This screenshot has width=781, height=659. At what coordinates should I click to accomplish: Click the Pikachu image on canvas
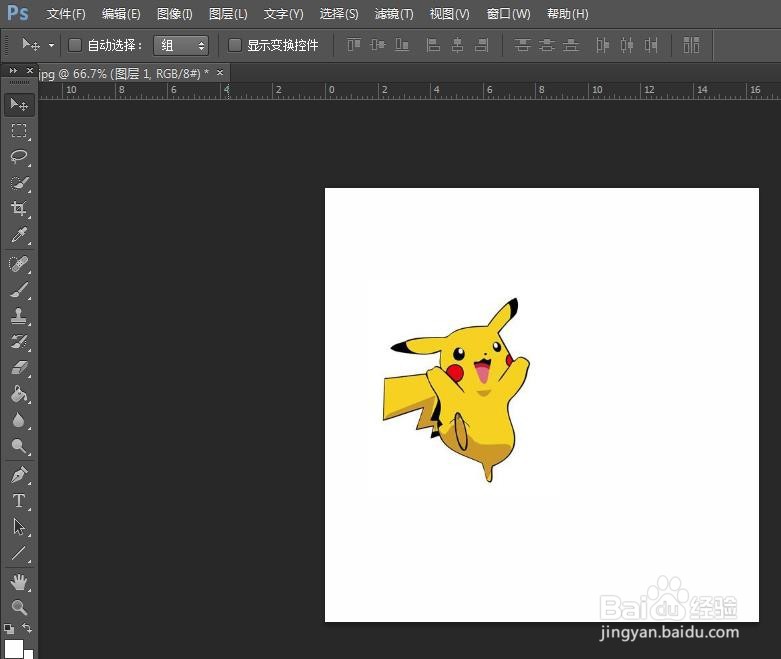pos(456,391)
